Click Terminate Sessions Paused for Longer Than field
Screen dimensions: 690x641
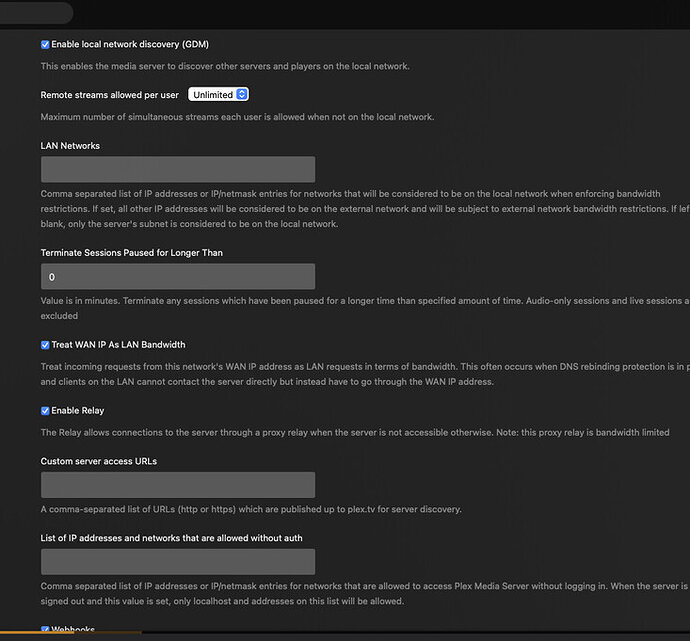click(178, 277)
